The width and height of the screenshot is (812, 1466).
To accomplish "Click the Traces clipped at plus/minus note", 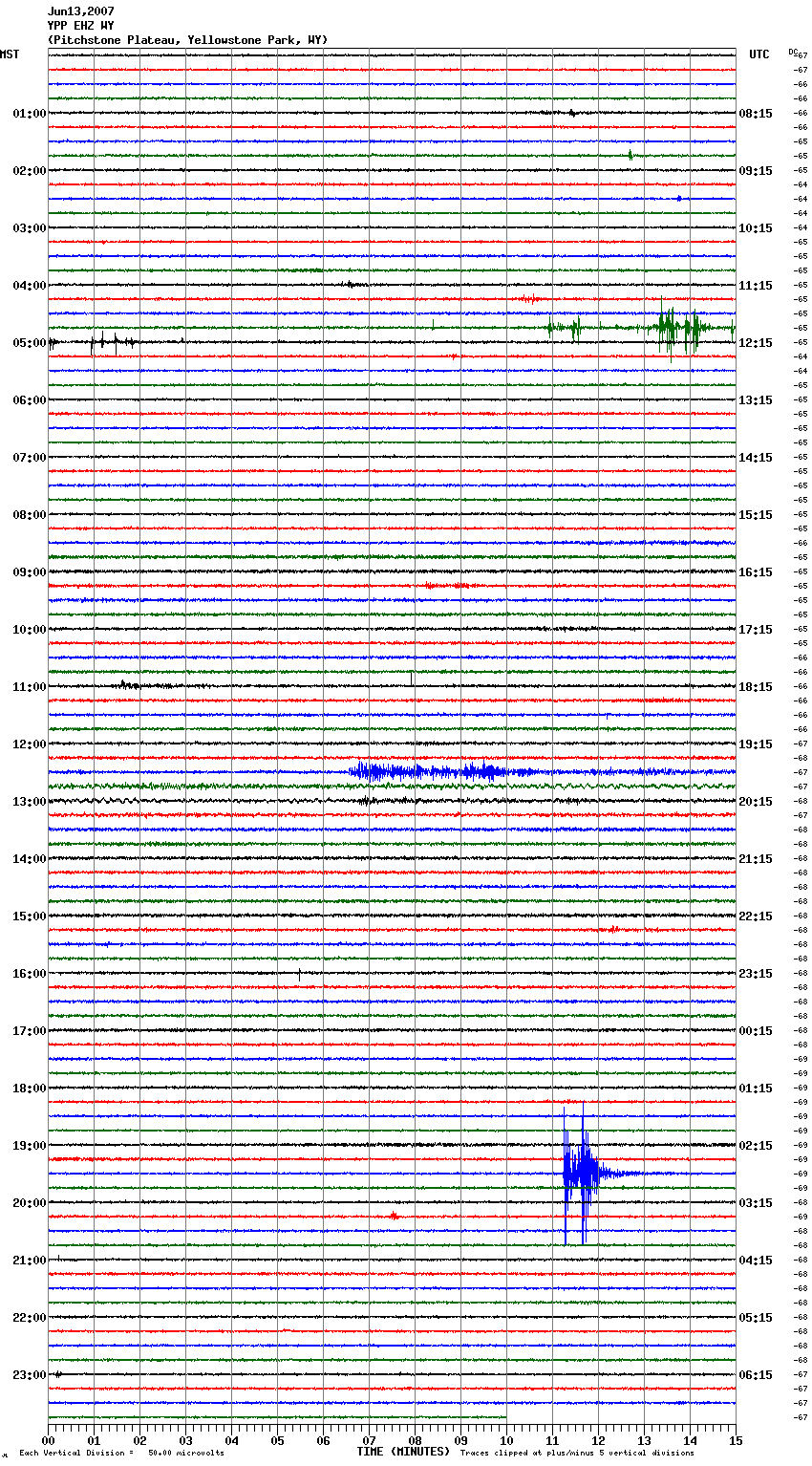I will (577, 1454).
